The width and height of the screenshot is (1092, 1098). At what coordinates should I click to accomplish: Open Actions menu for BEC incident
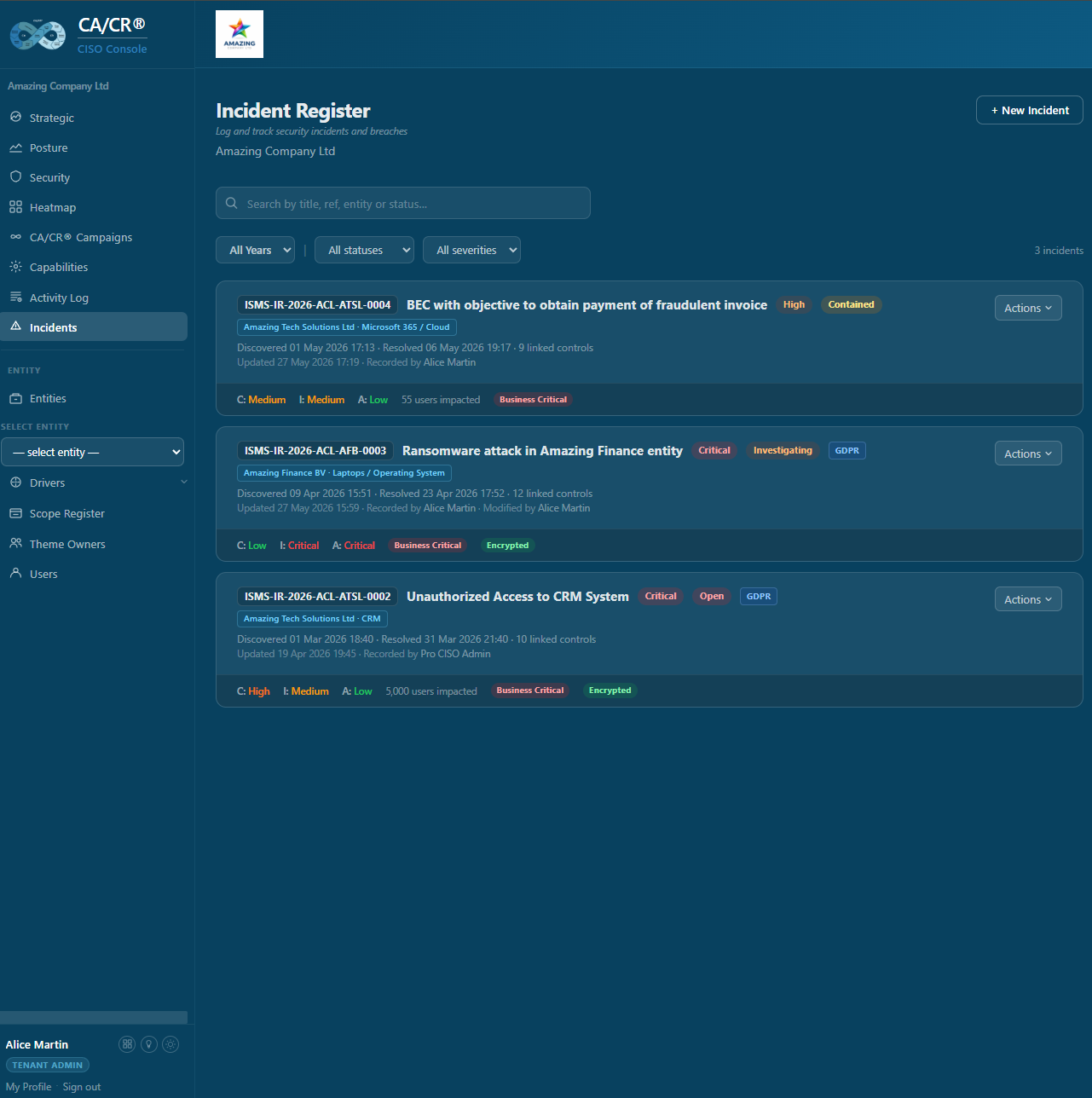click(x=1028, y=308)
